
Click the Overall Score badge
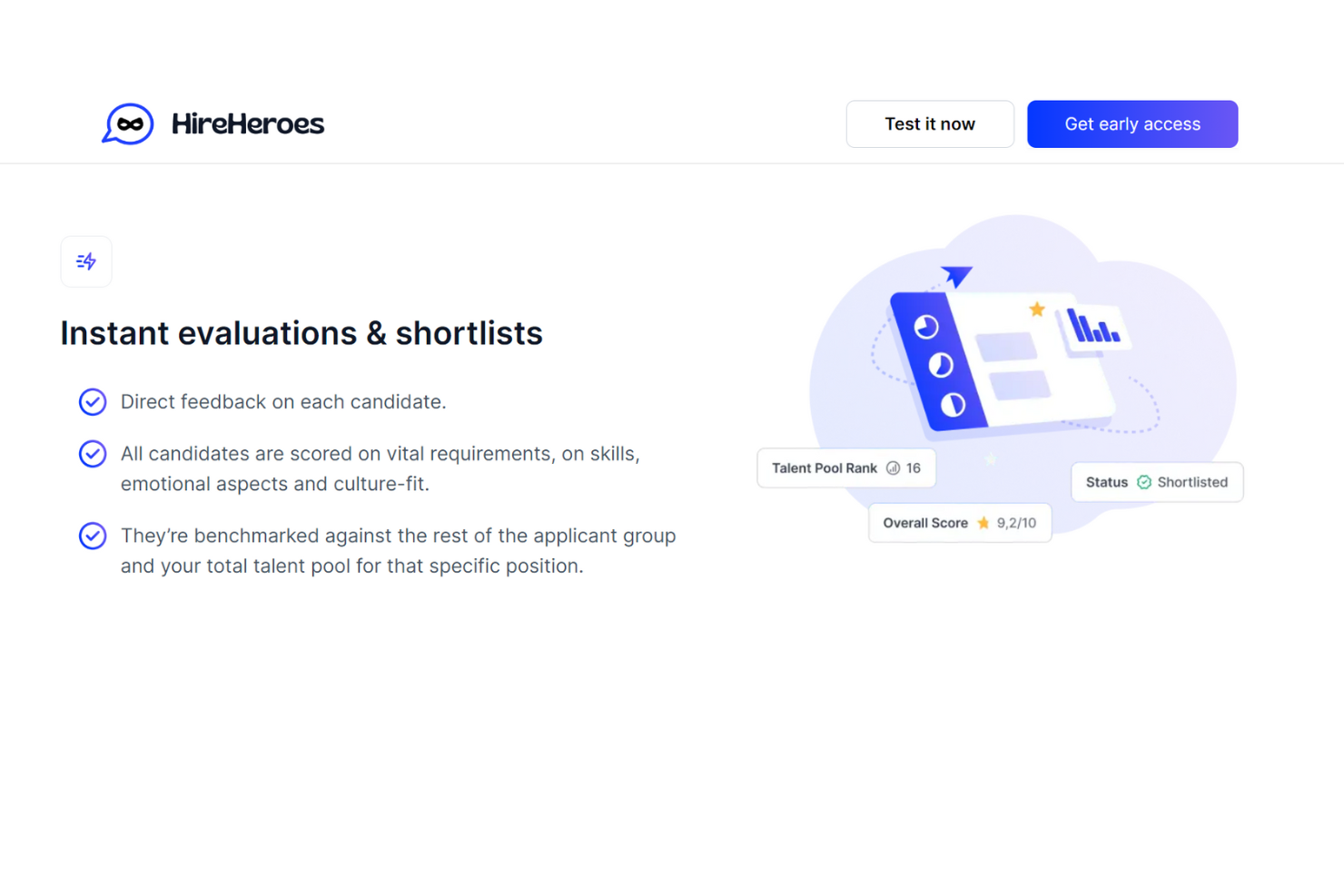(x=959, y=523)
